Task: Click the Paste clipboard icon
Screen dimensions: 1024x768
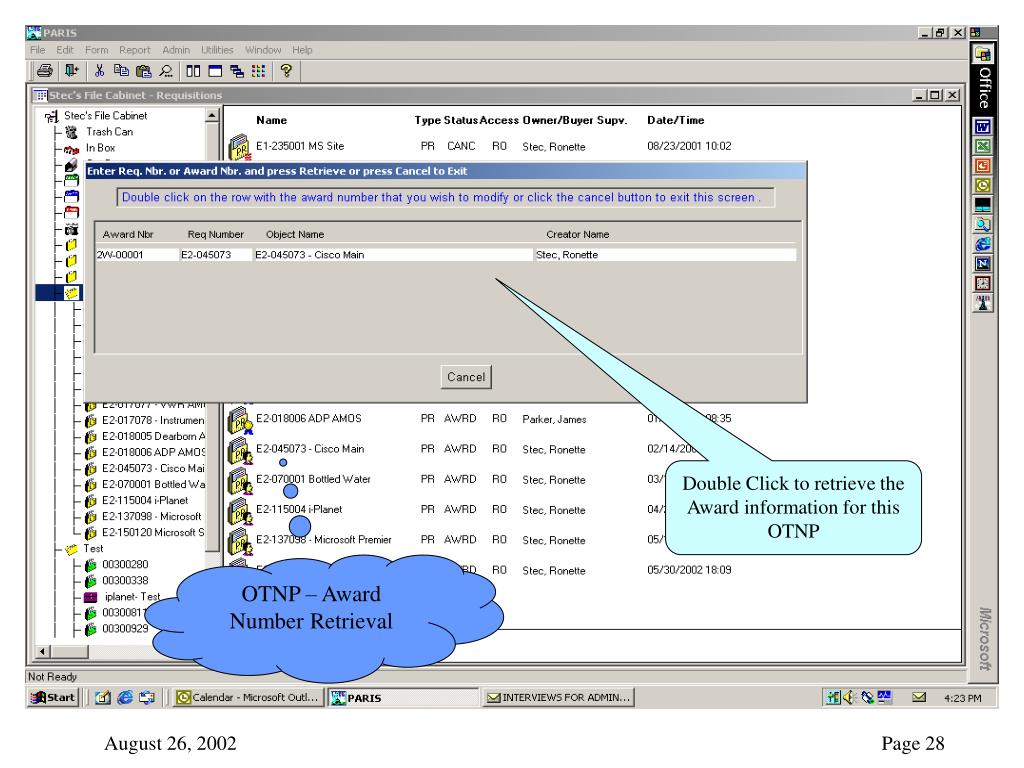Action: click(144, 71)
